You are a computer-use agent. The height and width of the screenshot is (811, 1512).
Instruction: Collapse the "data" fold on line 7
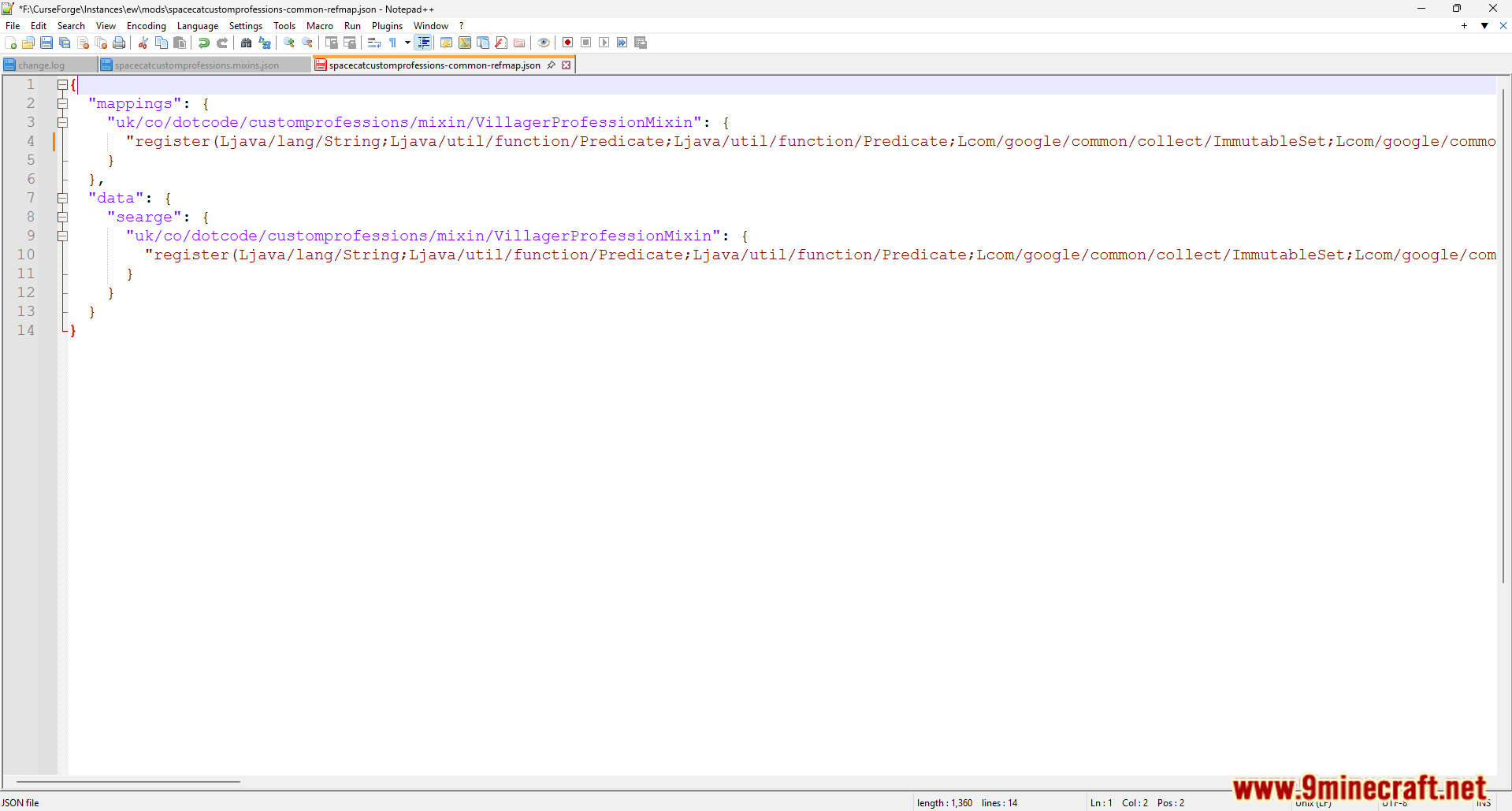[x=62, y=198]
